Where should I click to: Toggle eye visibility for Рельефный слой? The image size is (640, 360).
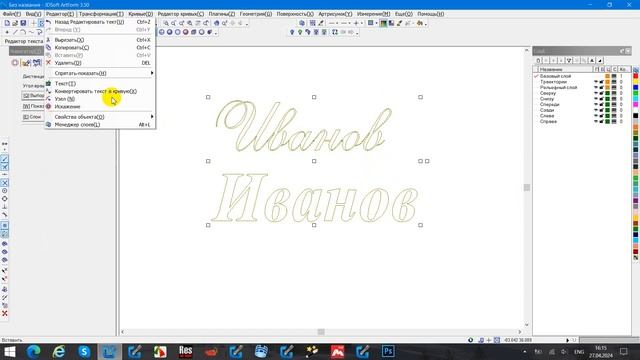(x=596, y=88)
